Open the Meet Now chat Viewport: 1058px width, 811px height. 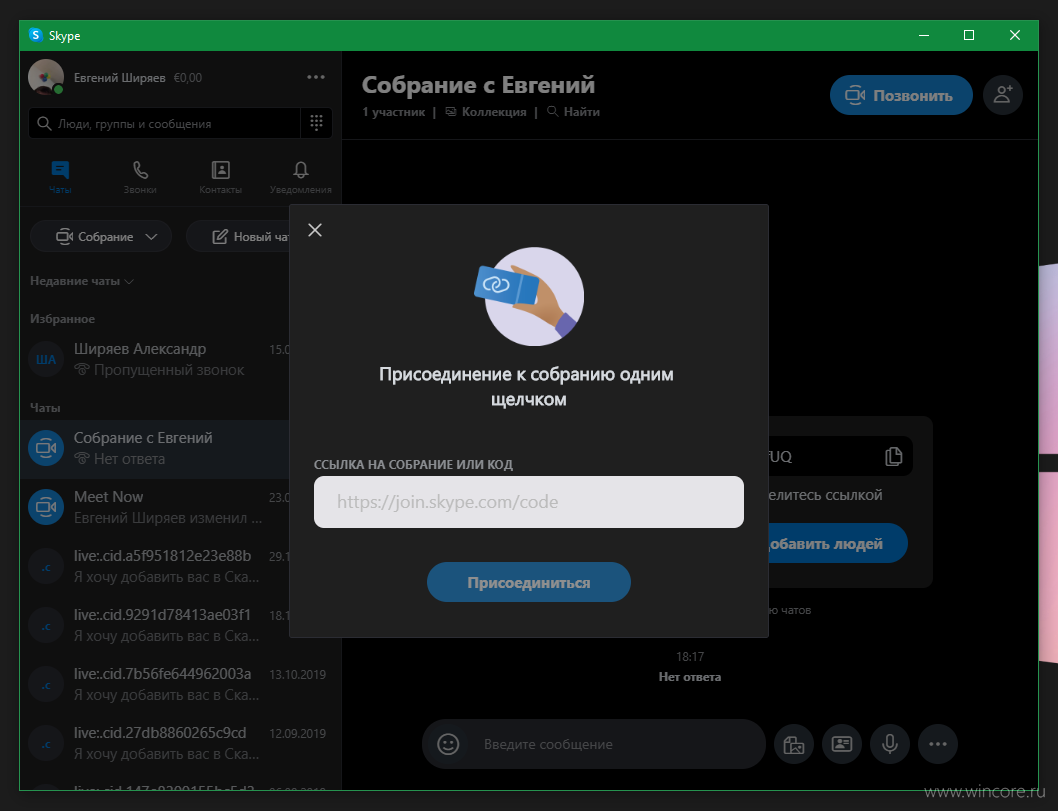[x=155, y=507]
